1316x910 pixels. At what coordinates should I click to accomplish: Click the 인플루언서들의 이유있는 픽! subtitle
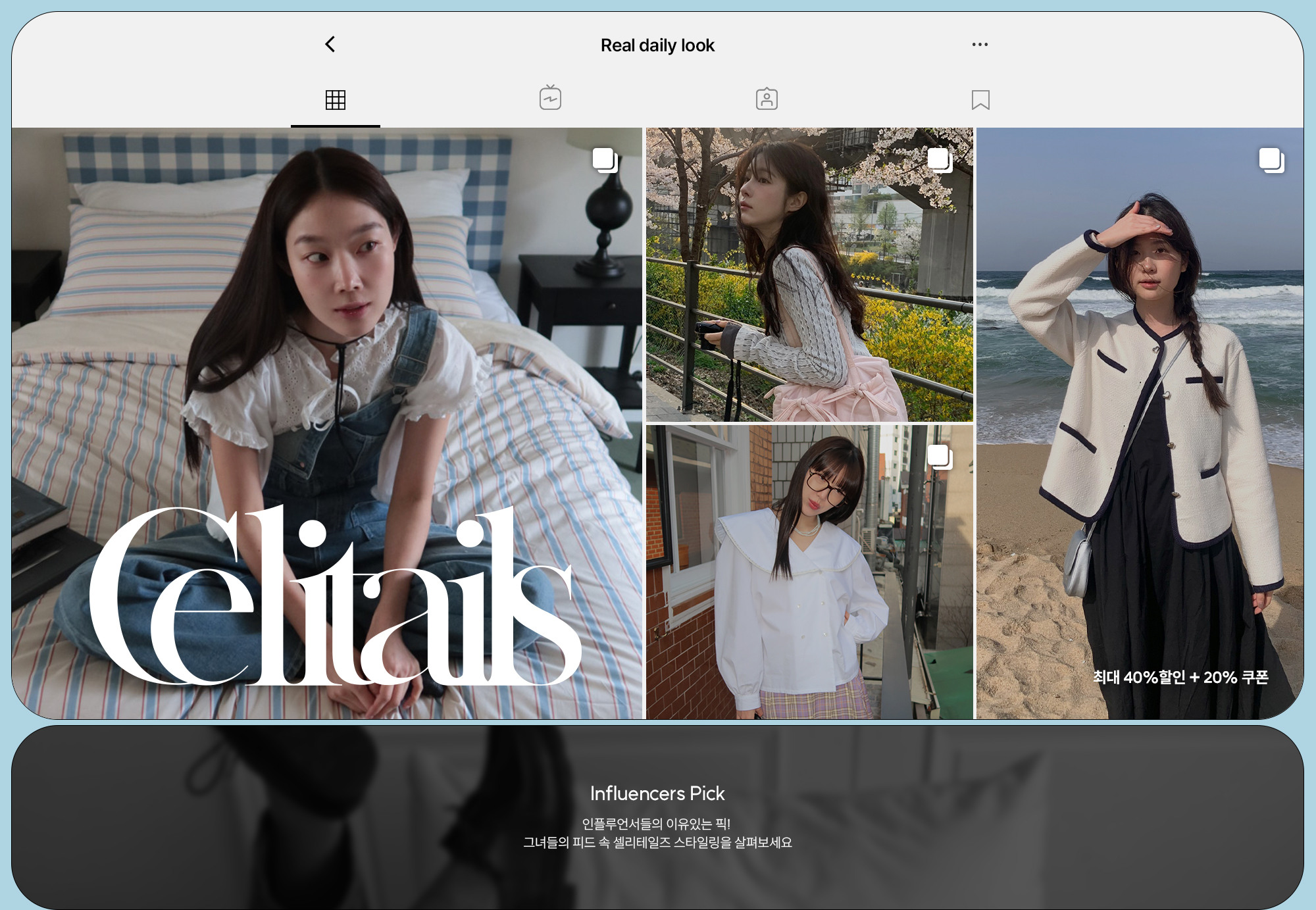point(657,824)
